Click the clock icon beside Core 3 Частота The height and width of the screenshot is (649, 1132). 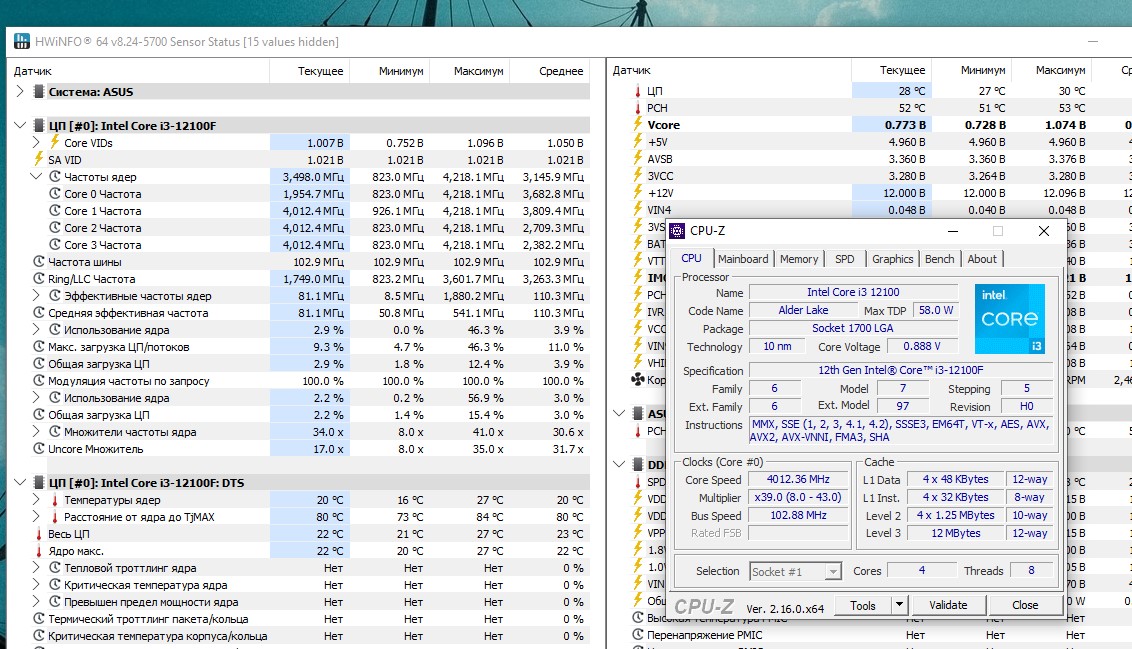tap(54, 245)
